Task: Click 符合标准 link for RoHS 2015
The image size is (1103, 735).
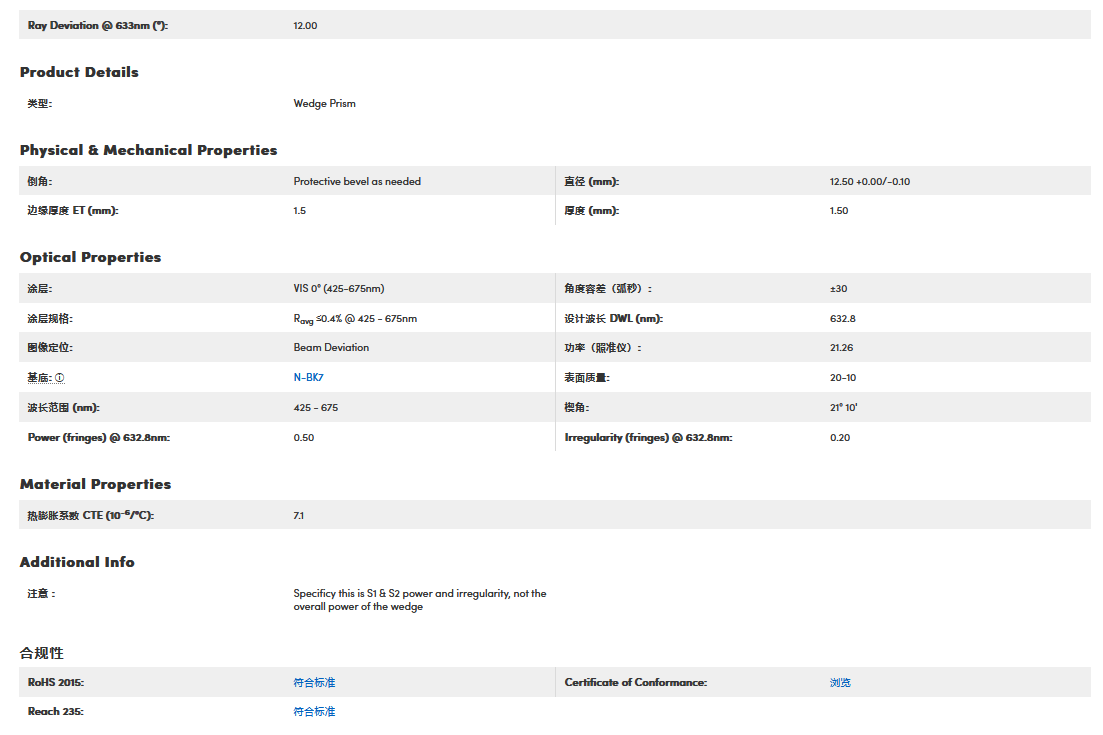Action: point(314,682)
